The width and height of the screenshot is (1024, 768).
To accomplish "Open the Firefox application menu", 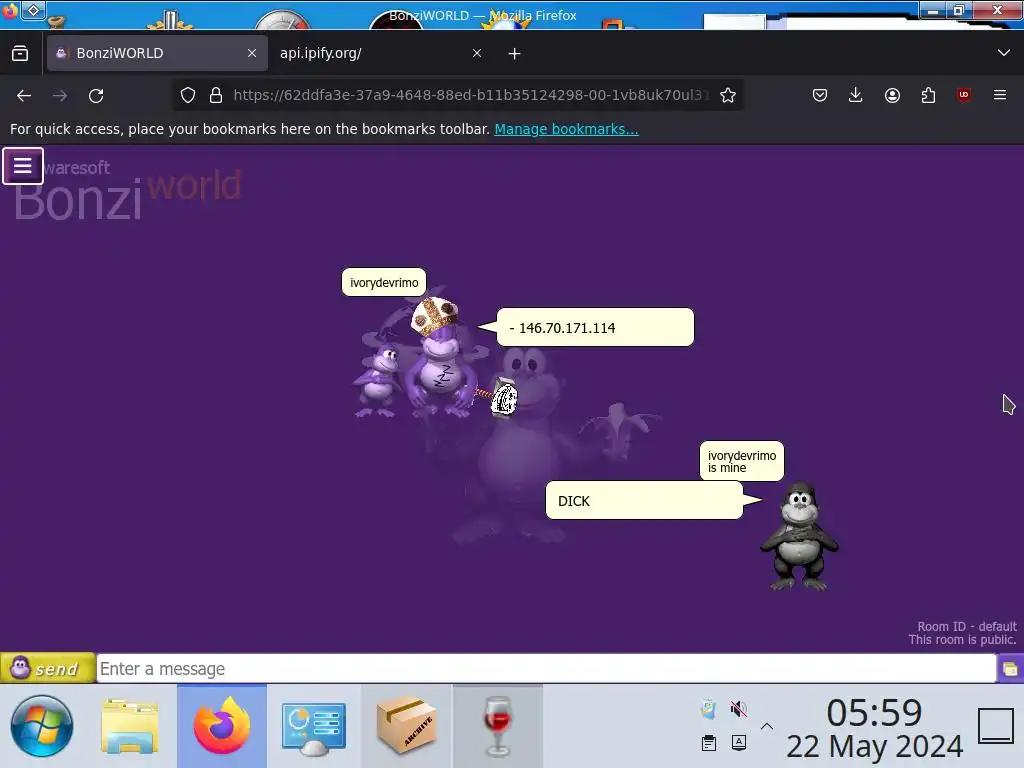I will 1000,95.
